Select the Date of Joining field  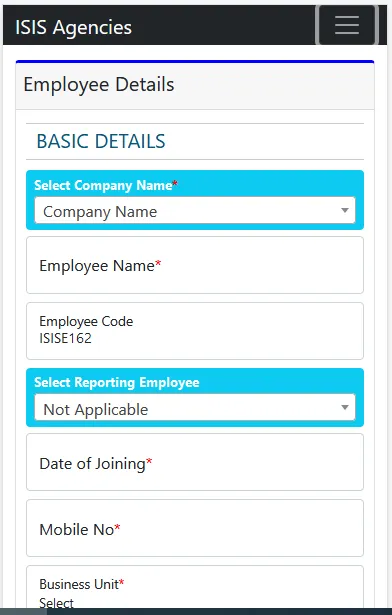(x=195, y=462)
